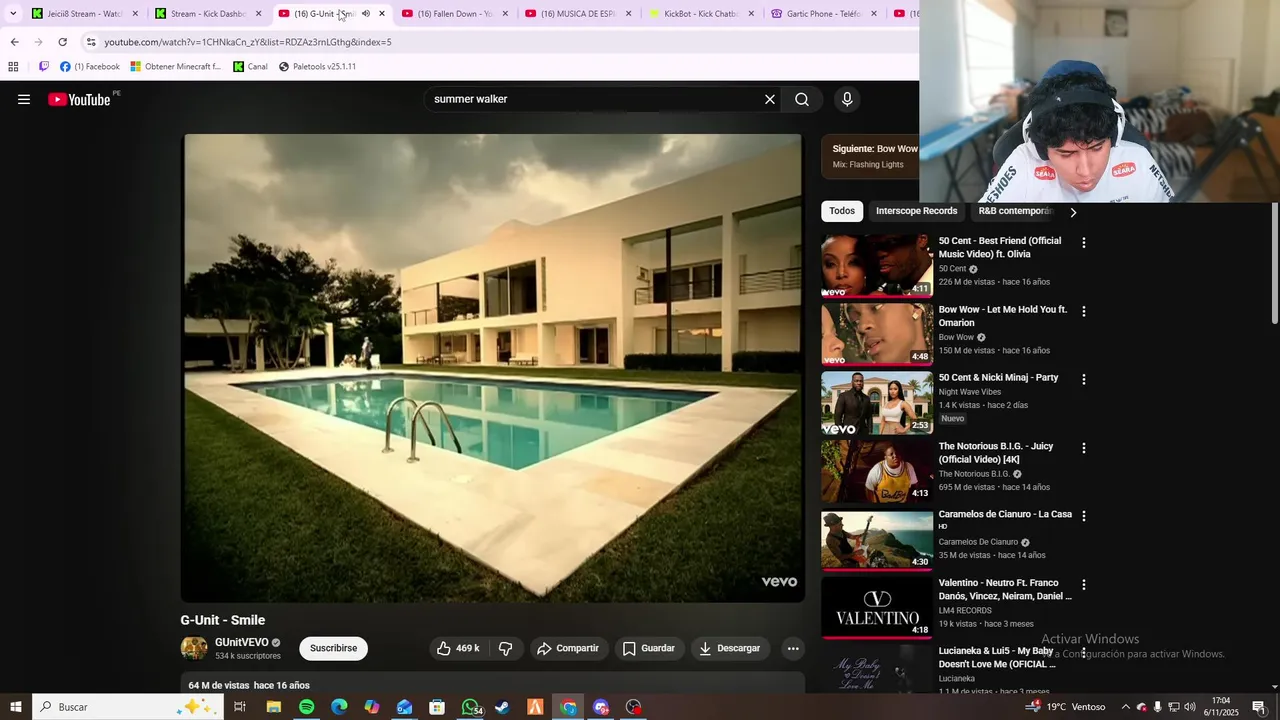Click the page vertical scrollbar
The height and width of the screenshot is (720, 1280).
[x=1275, y=262]
